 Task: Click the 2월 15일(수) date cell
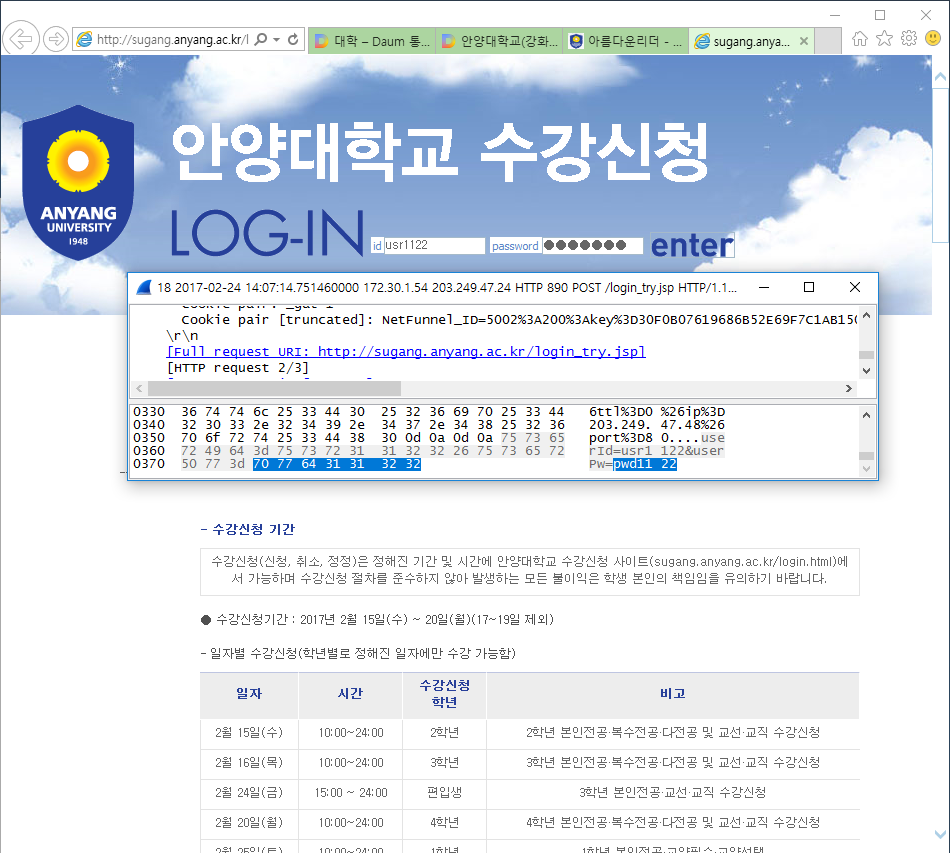[249, 732]
